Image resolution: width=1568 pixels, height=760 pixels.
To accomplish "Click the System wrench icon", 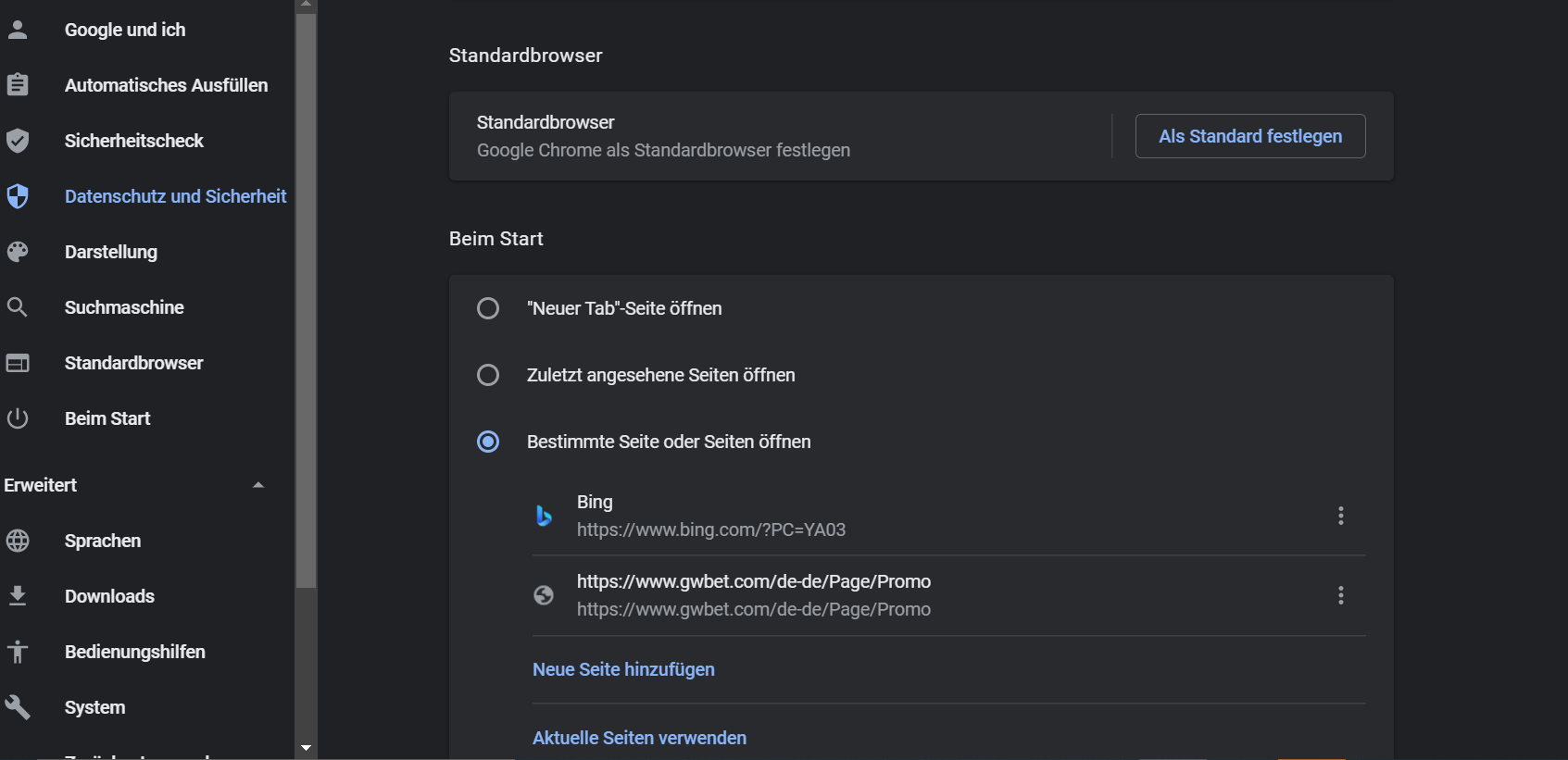I will click(18, 707).
